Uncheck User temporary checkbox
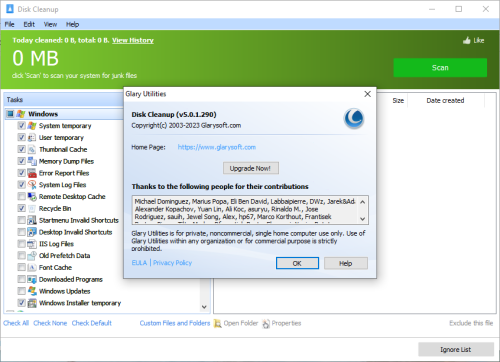Screen dimensions: 500x362 coord(22,138)
